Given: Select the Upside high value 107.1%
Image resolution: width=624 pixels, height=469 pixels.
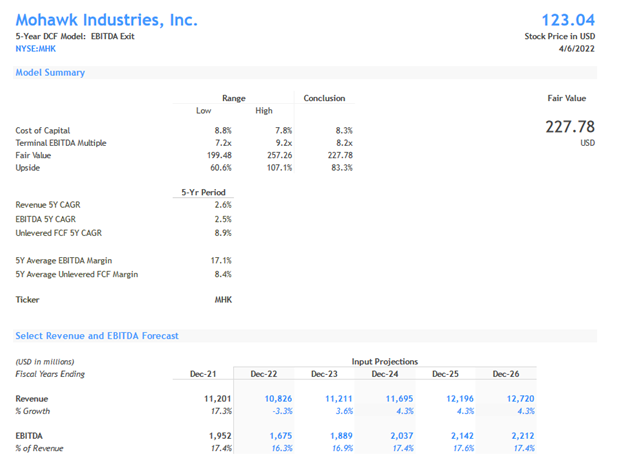Looking at the screenshot, I should (279, 167).
